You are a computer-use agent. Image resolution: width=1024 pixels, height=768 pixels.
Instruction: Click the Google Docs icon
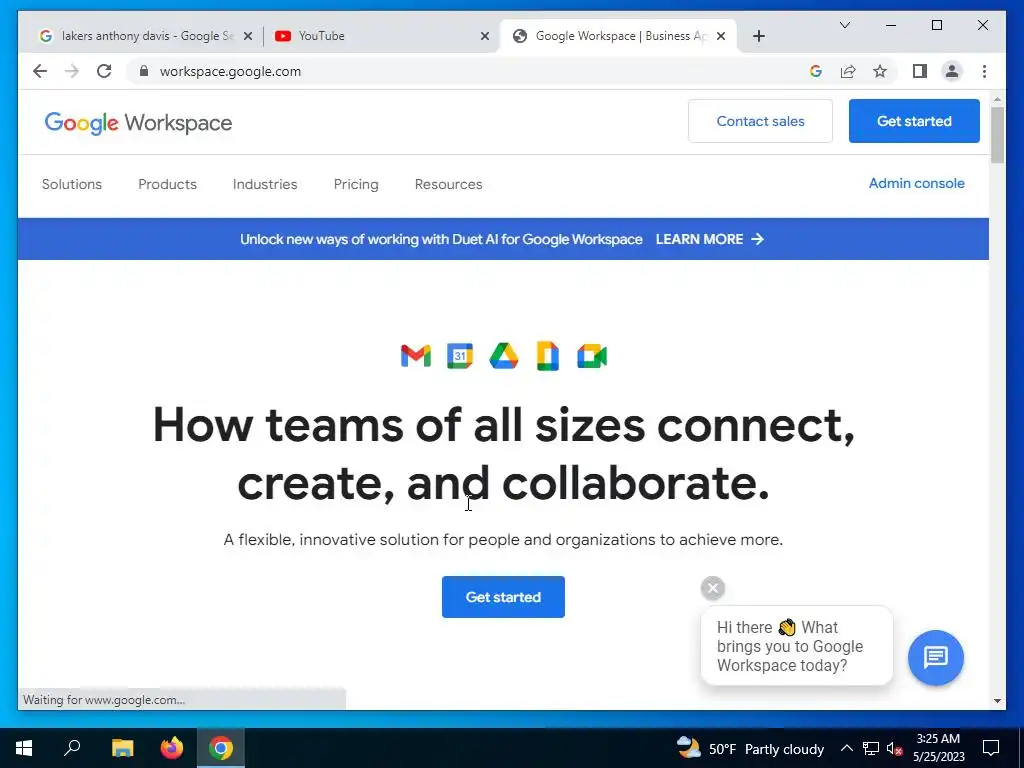(547, 356)
